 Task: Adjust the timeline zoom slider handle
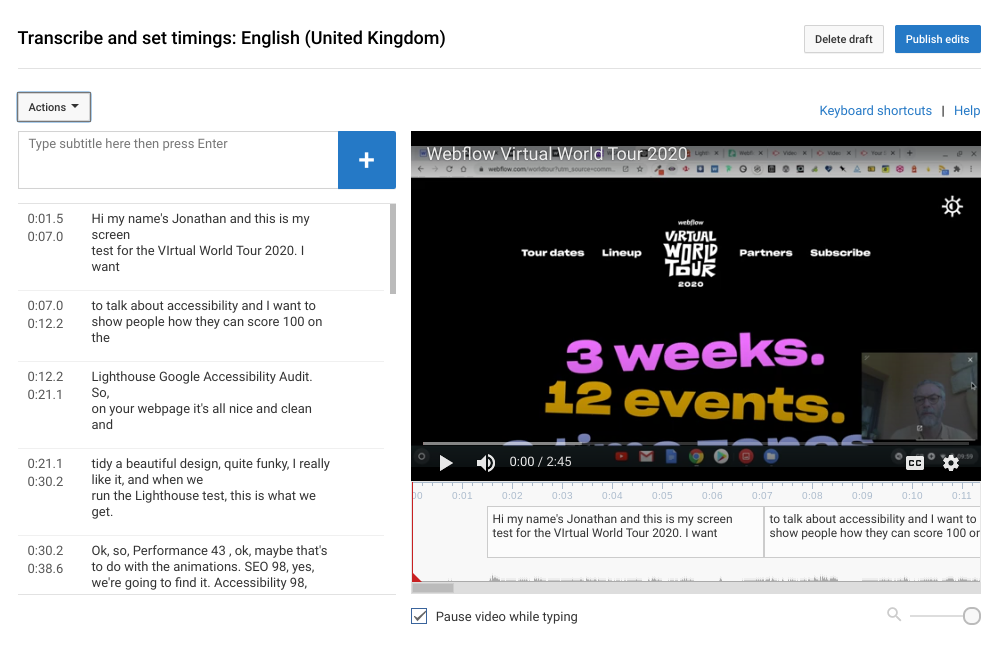pyautogui.click(x=972, y=615)
